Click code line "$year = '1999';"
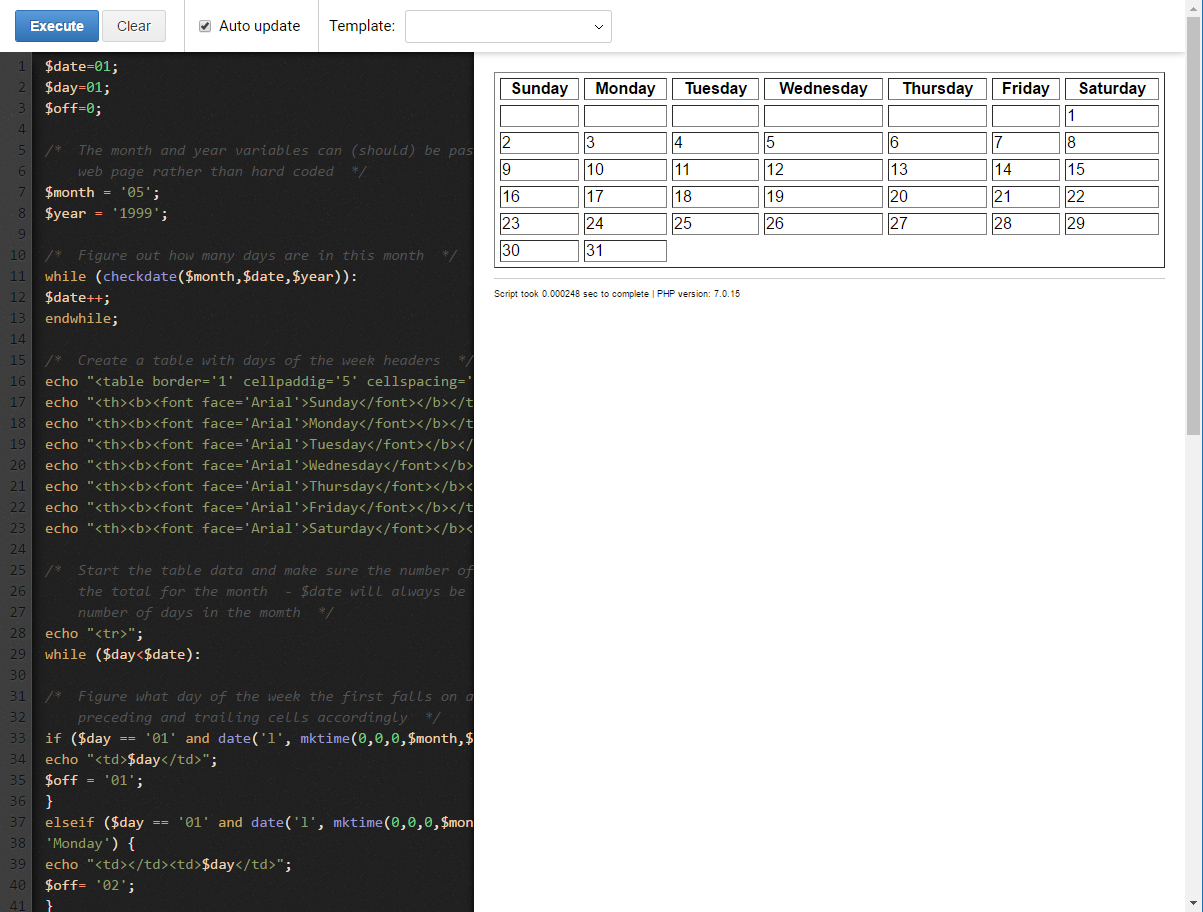Viewport: 1203px width, 912px height. pyautogui.click(x=106, y=213)
